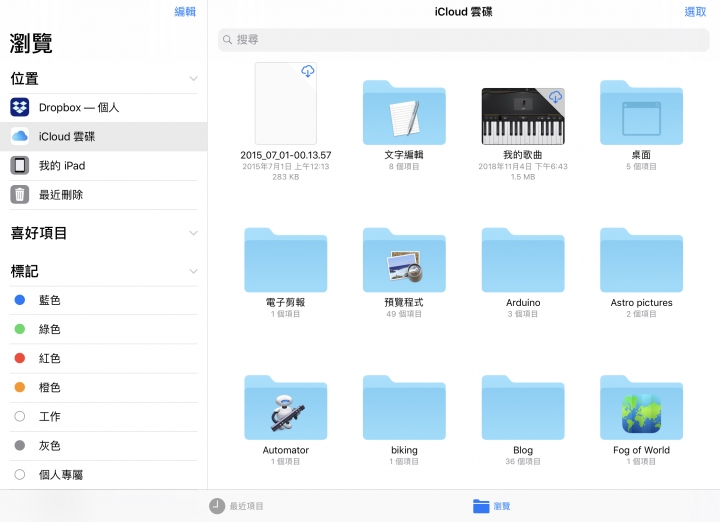Select the 個人專屬 tag circle
The height and width of the screenshot is (522, 720).
(x=20, y=475)
